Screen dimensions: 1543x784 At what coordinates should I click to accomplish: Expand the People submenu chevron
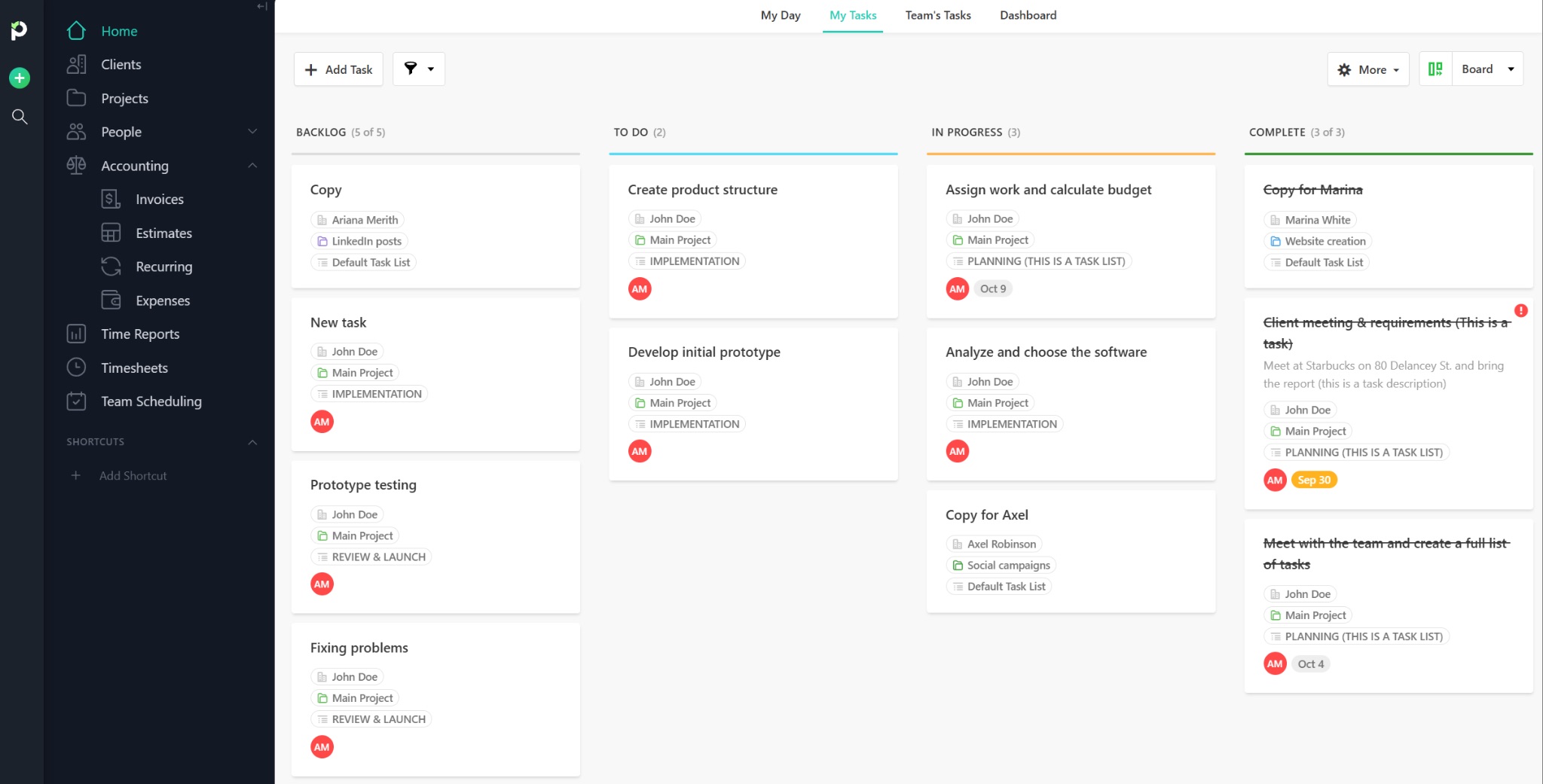(252, 132)
